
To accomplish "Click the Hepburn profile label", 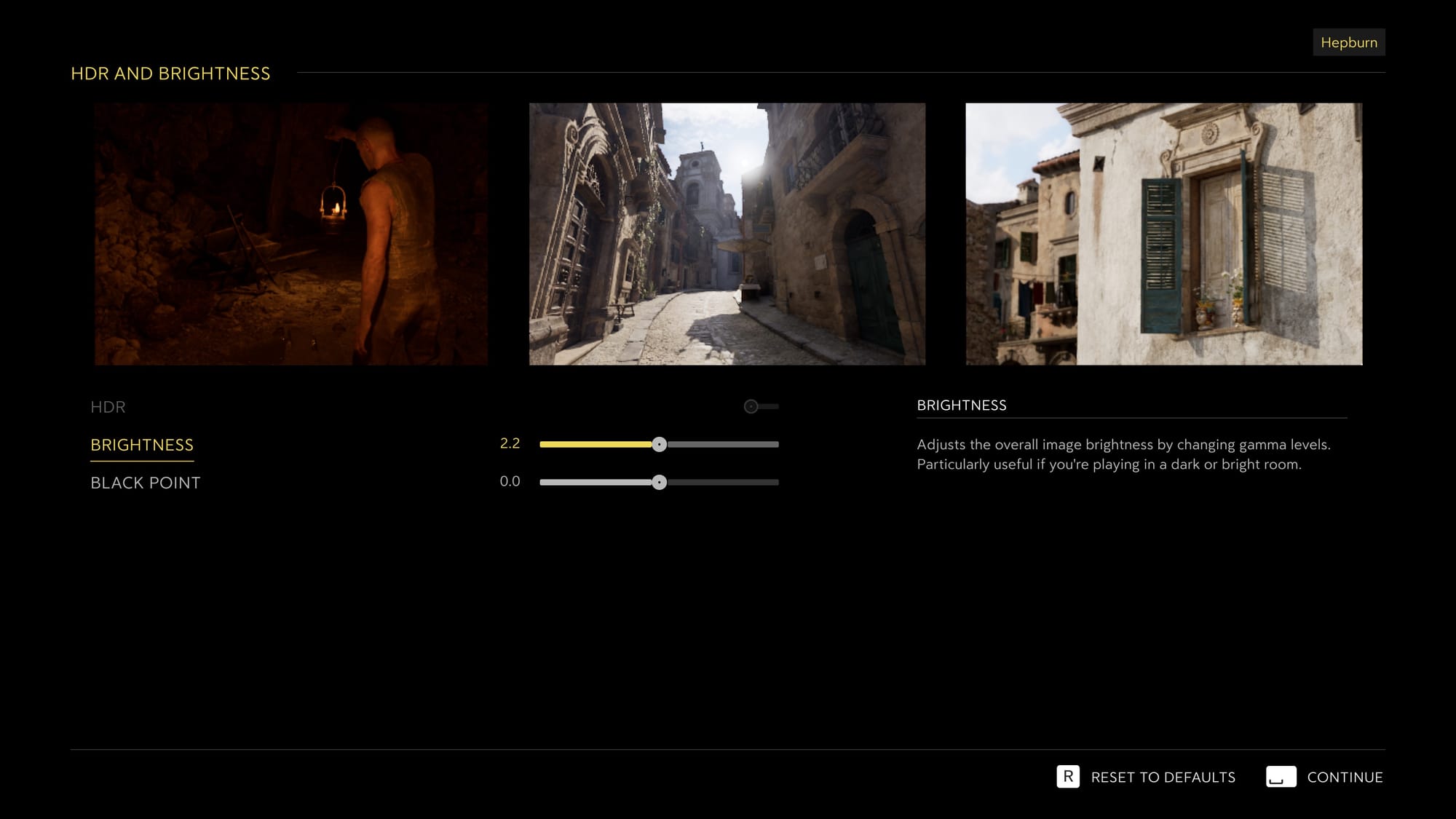I will [x=1349, y=41].
